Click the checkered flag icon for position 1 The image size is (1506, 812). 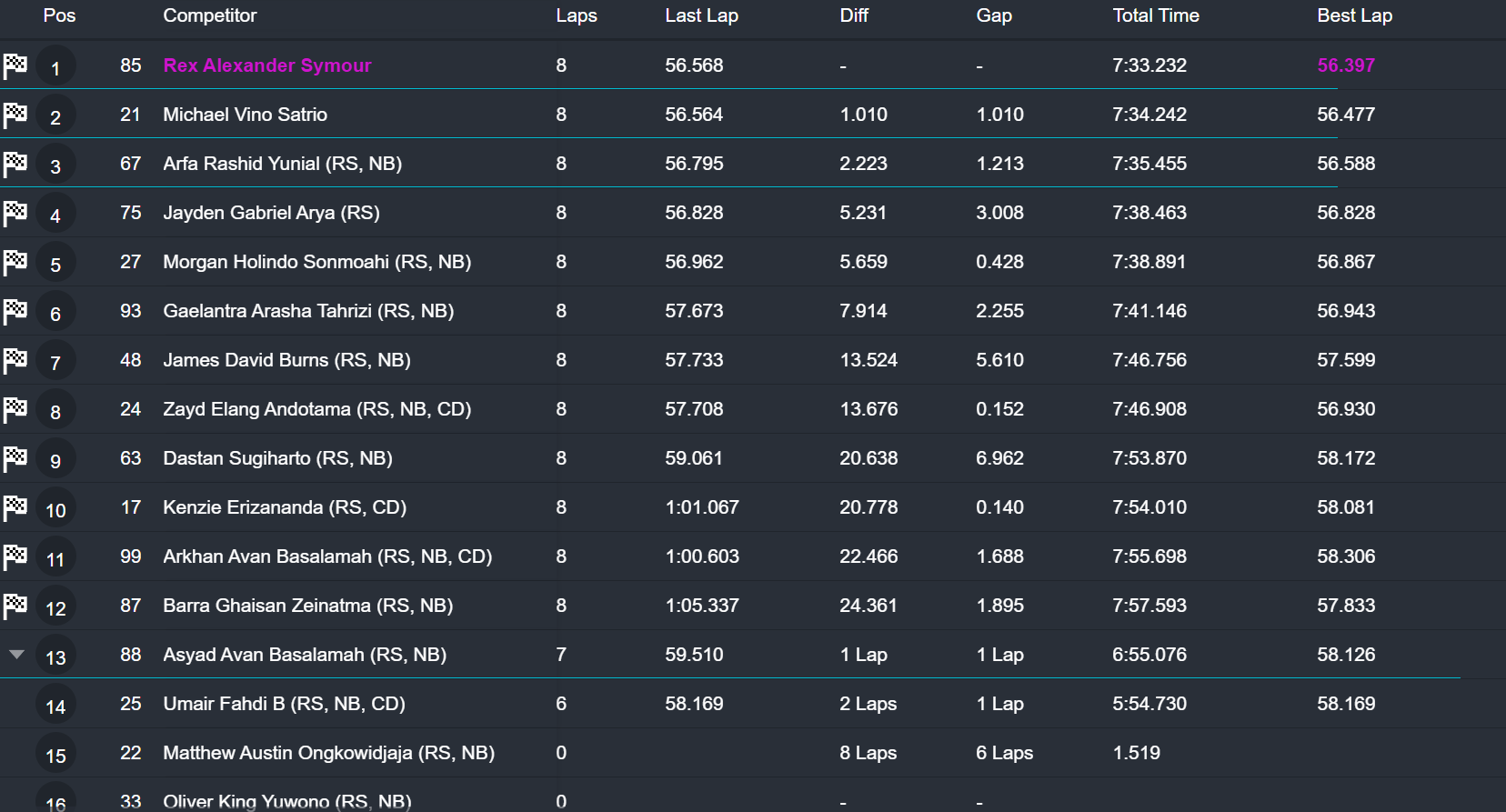point(15,65)
